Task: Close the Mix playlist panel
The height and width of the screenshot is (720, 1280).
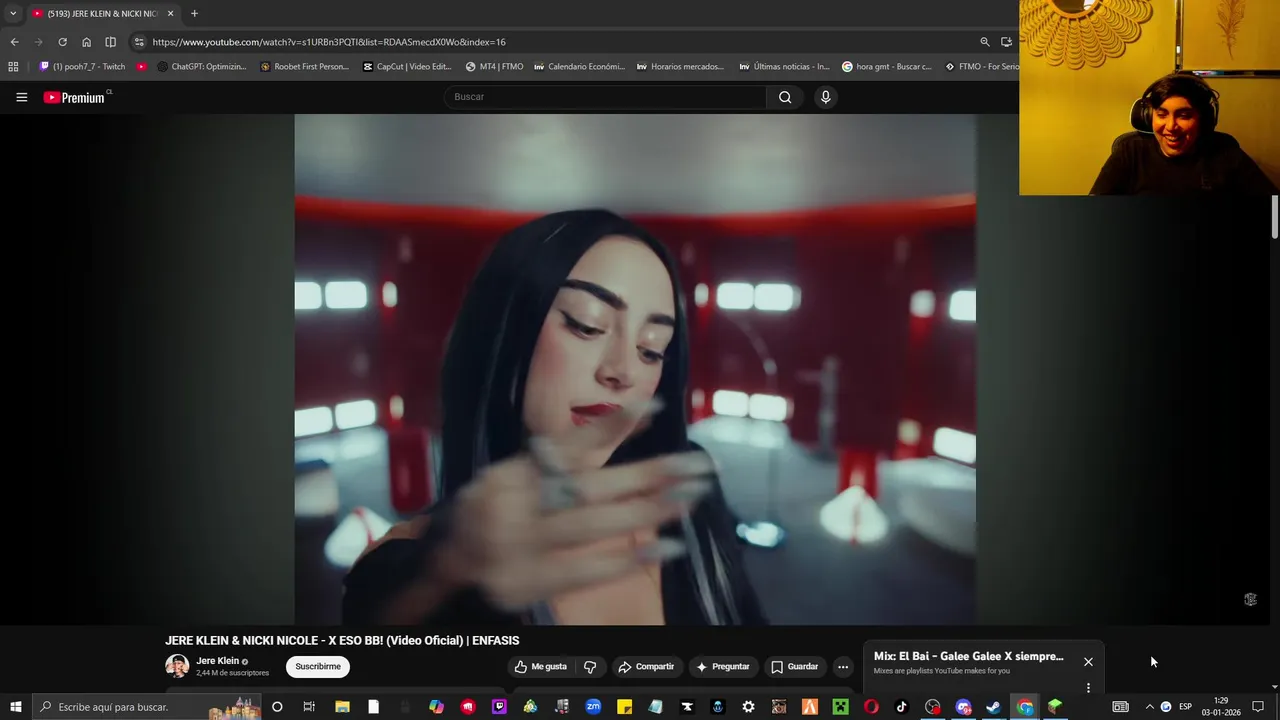Action: pyautogui.click(x=1088, y=662)
